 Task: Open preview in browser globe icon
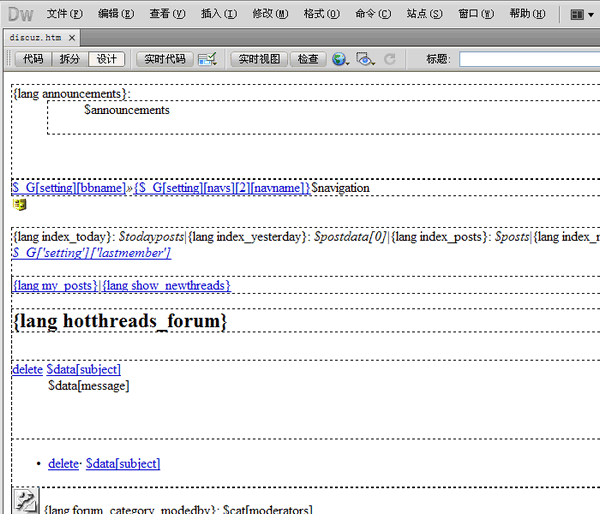pyautogui.click(x=340, y=59)
